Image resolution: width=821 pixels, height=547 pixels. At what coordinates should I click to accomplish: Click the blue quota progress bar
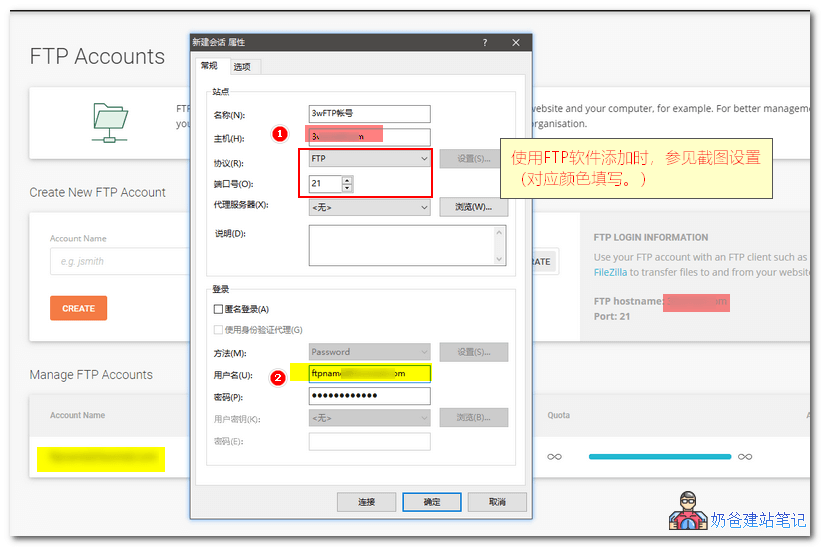(660, 457)
